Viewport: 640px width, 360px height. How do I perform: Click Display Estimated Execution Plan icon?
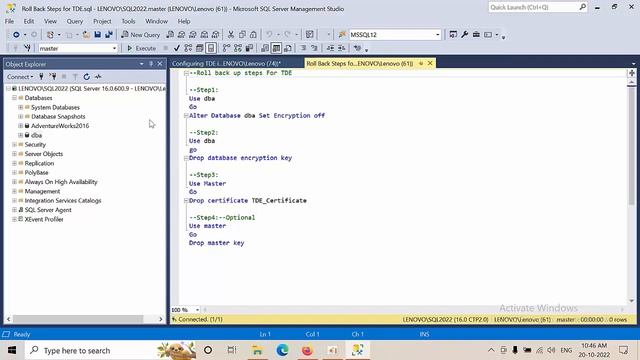click(188, 48)
